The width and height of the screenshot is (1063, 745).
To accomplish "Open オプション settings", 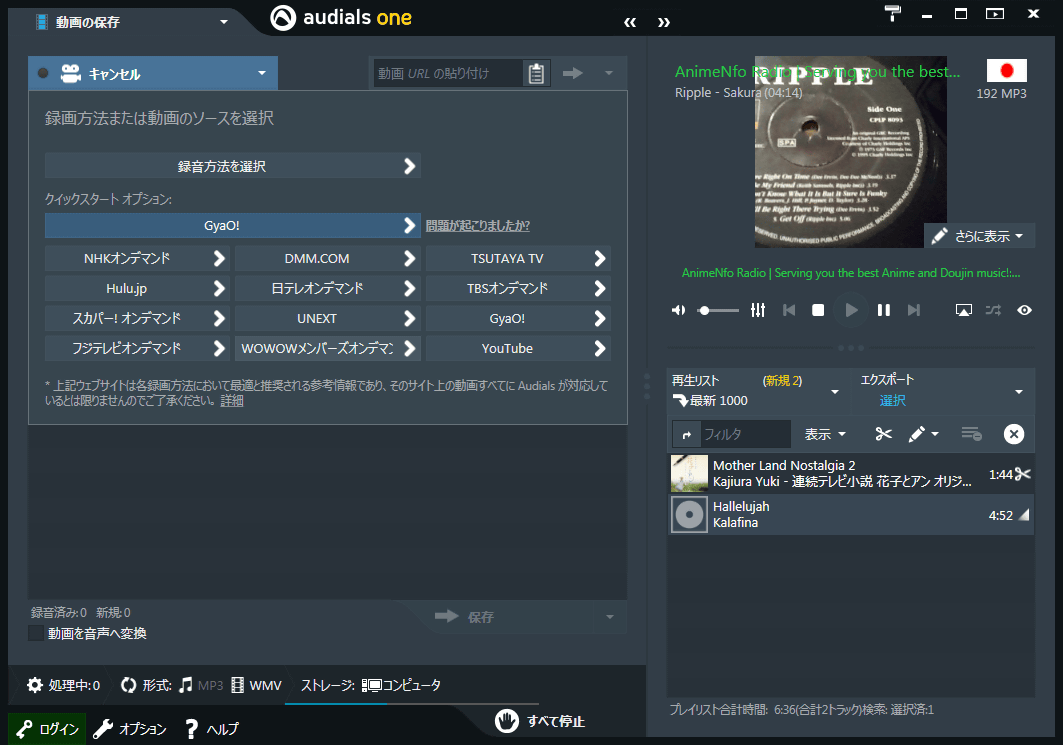I will pyautogui.click(x=130, y=729).
